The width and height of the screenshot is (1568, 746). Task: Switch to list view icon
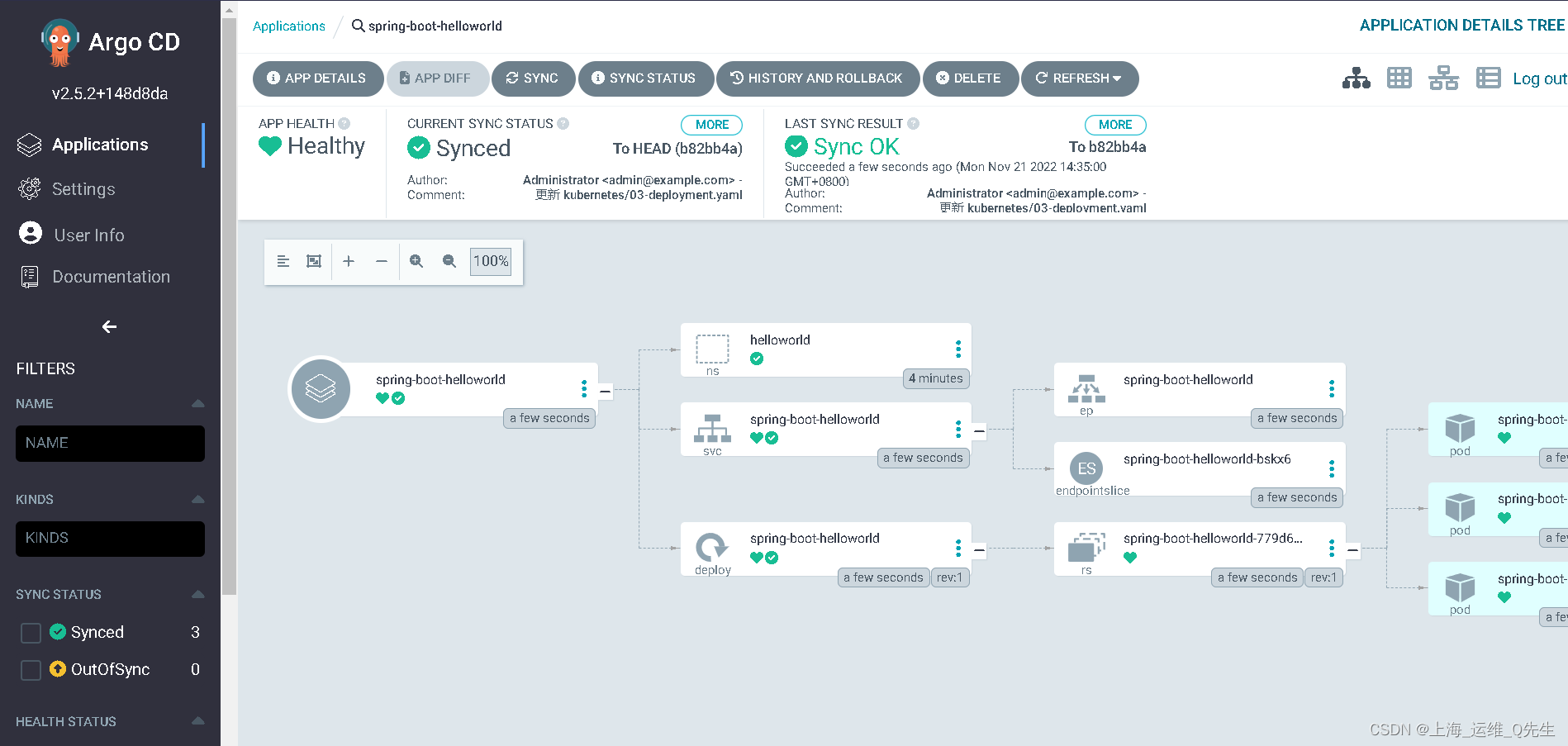point(1488,78)
